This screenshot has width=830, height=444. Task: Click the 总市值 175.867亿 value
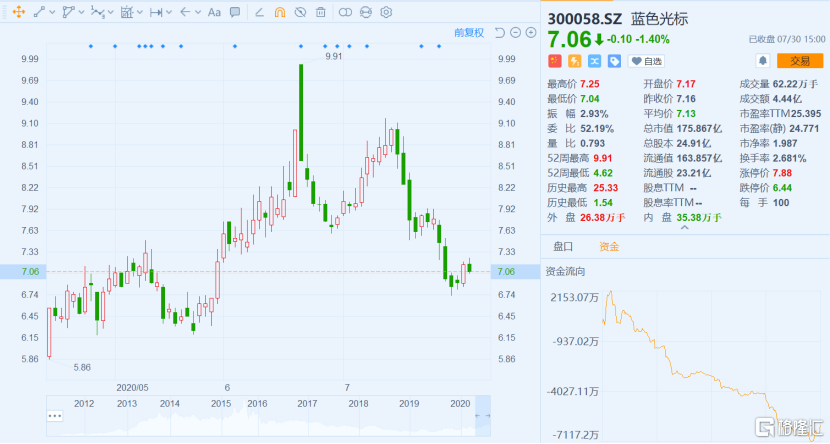(699, 129)
